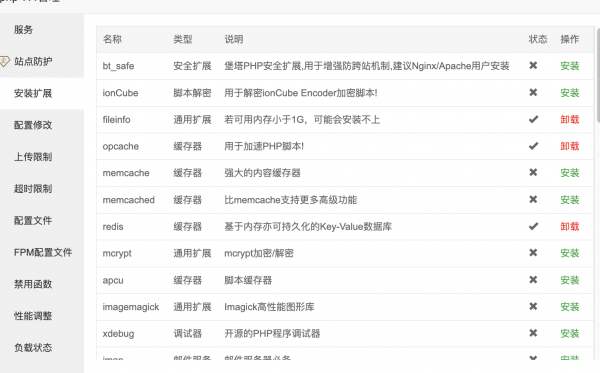Open the FPM配置文件 section
This screenshot has width=600, height=373.
(x=43, y=252)
